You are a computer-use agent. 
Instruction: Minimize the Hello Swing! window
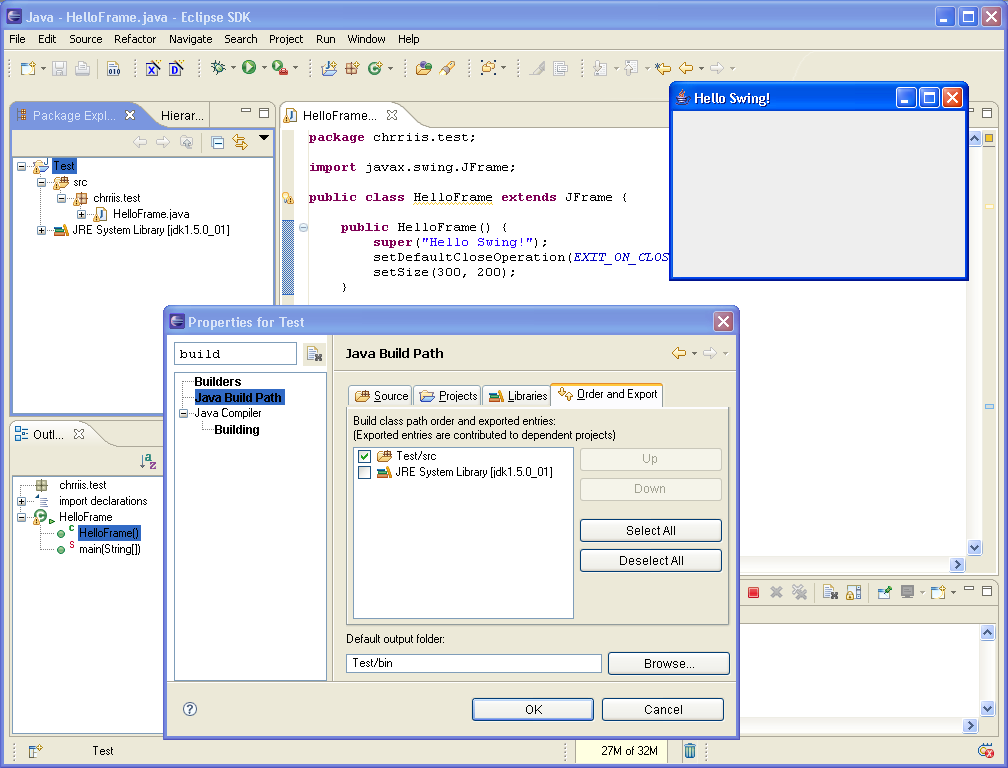(x=906, y=98)
